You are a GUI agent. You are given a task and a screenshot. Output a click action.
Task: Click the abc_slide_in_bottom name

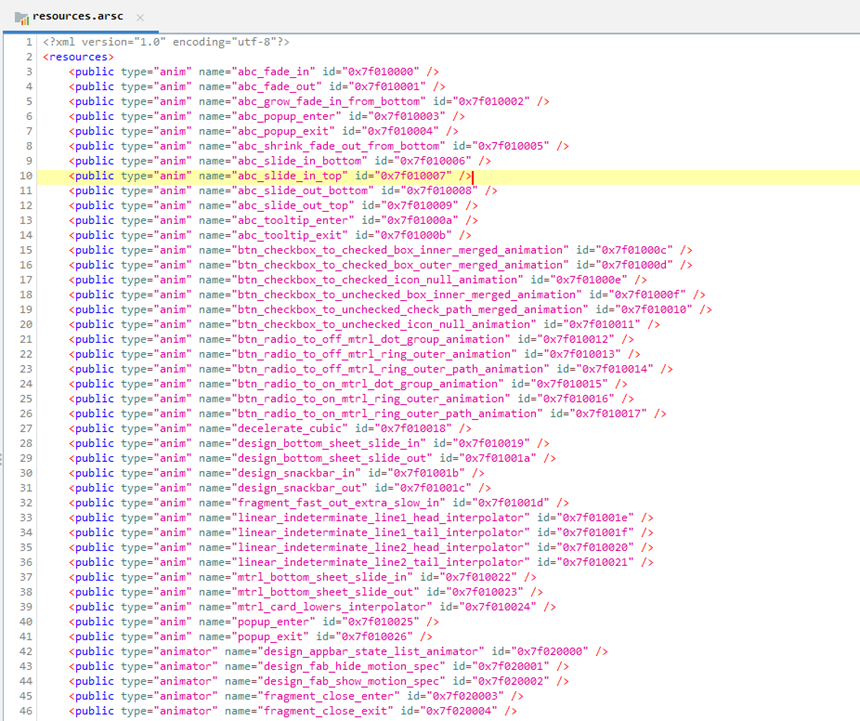(299, 160)
